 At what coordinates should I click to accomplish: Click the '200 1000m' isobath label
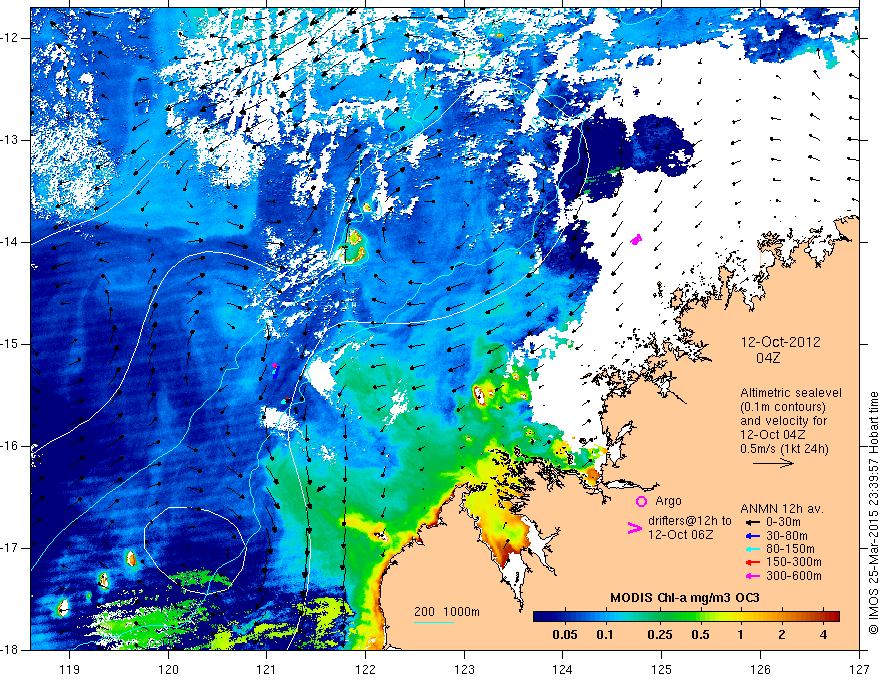(x=447, y=612)
